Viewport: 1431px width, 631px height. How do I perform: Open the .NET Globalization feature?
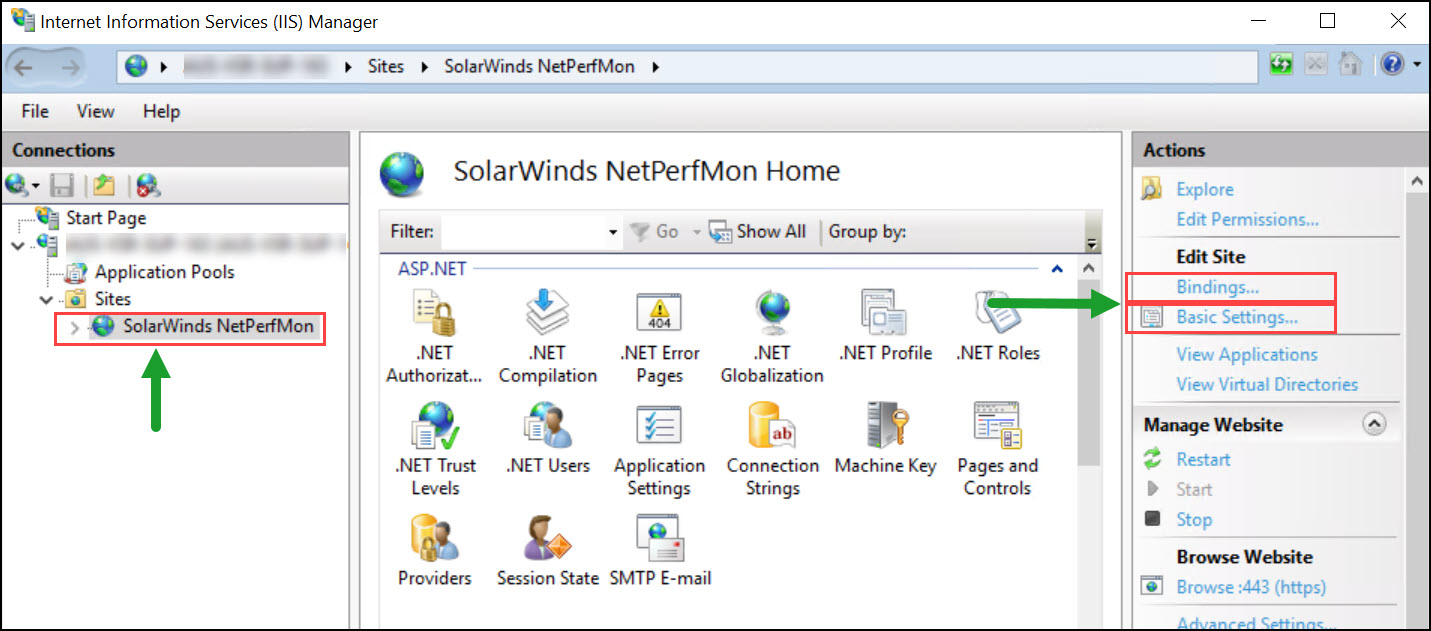click(x=772, y=314)
